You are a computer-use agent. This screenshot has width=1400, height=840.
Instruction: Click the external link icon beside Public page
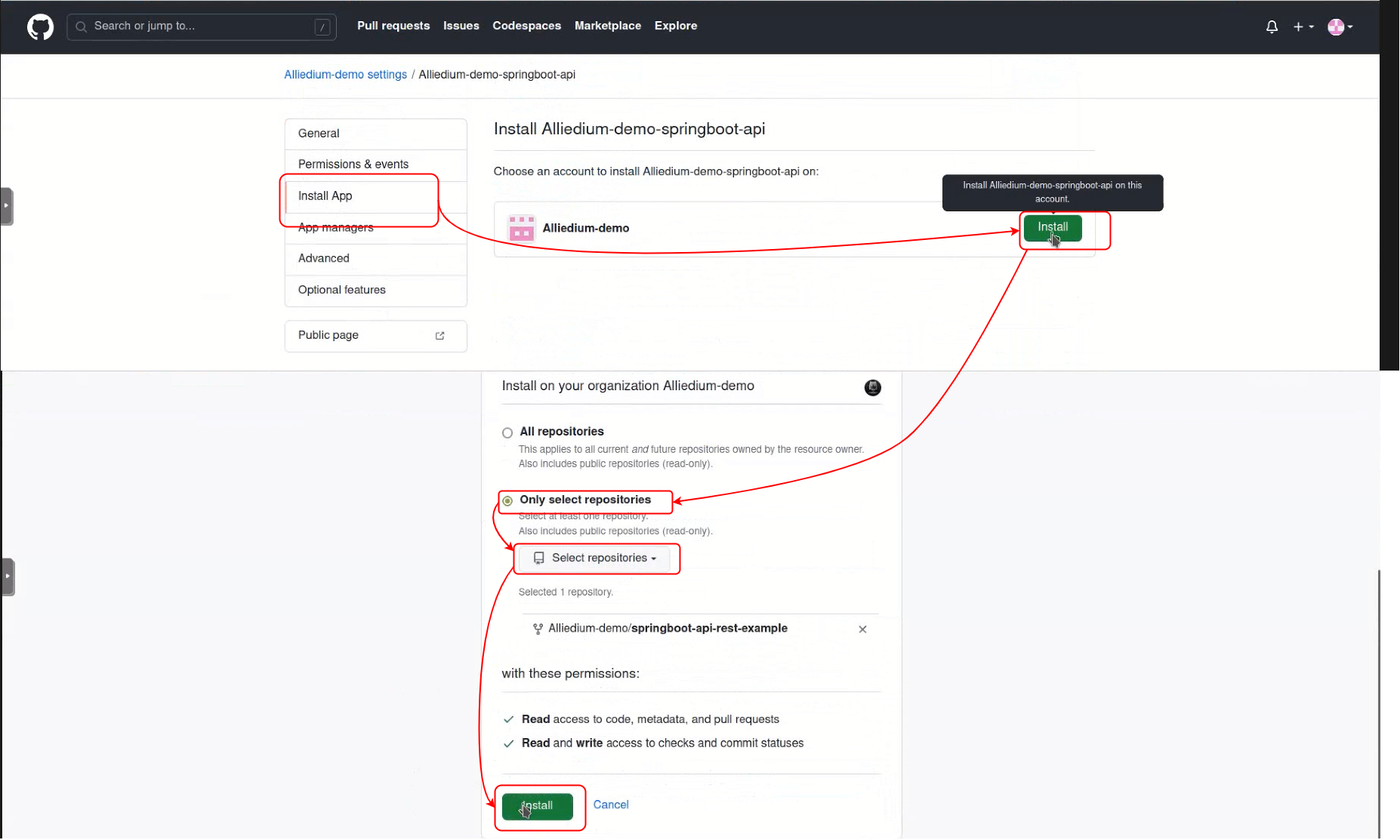click(x=440, y=336)
